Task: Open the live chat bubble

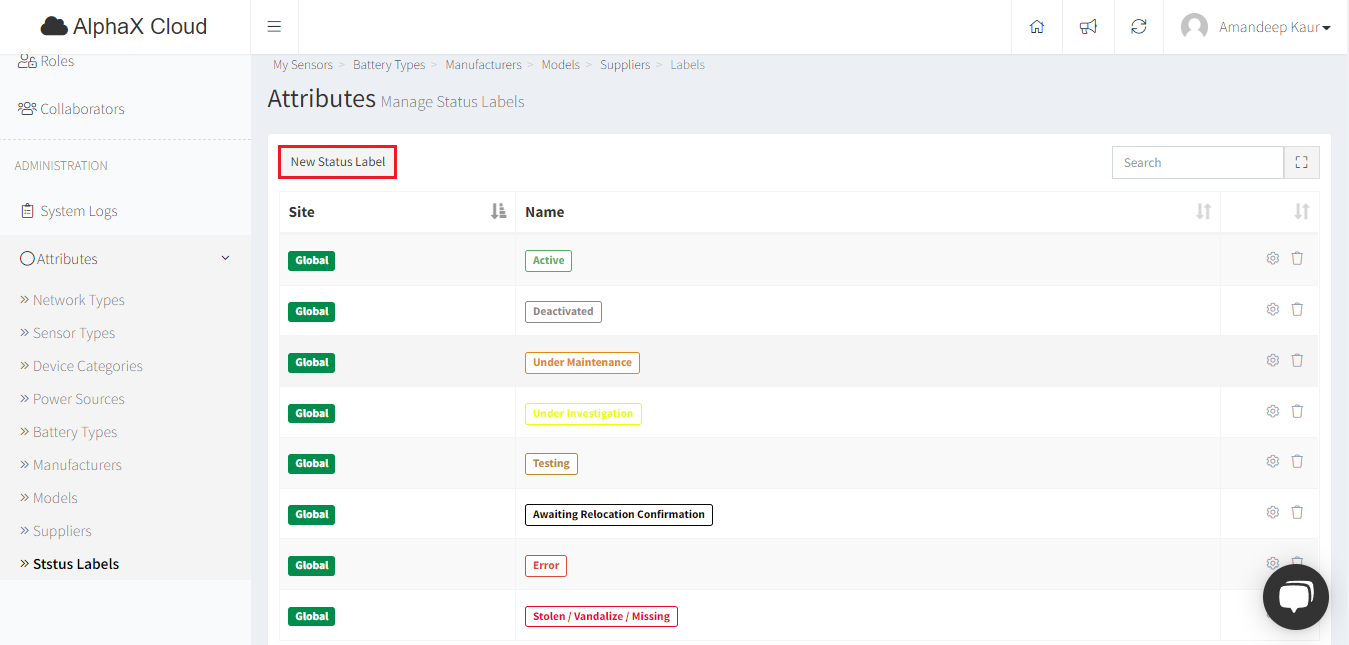Action: 1295,597
